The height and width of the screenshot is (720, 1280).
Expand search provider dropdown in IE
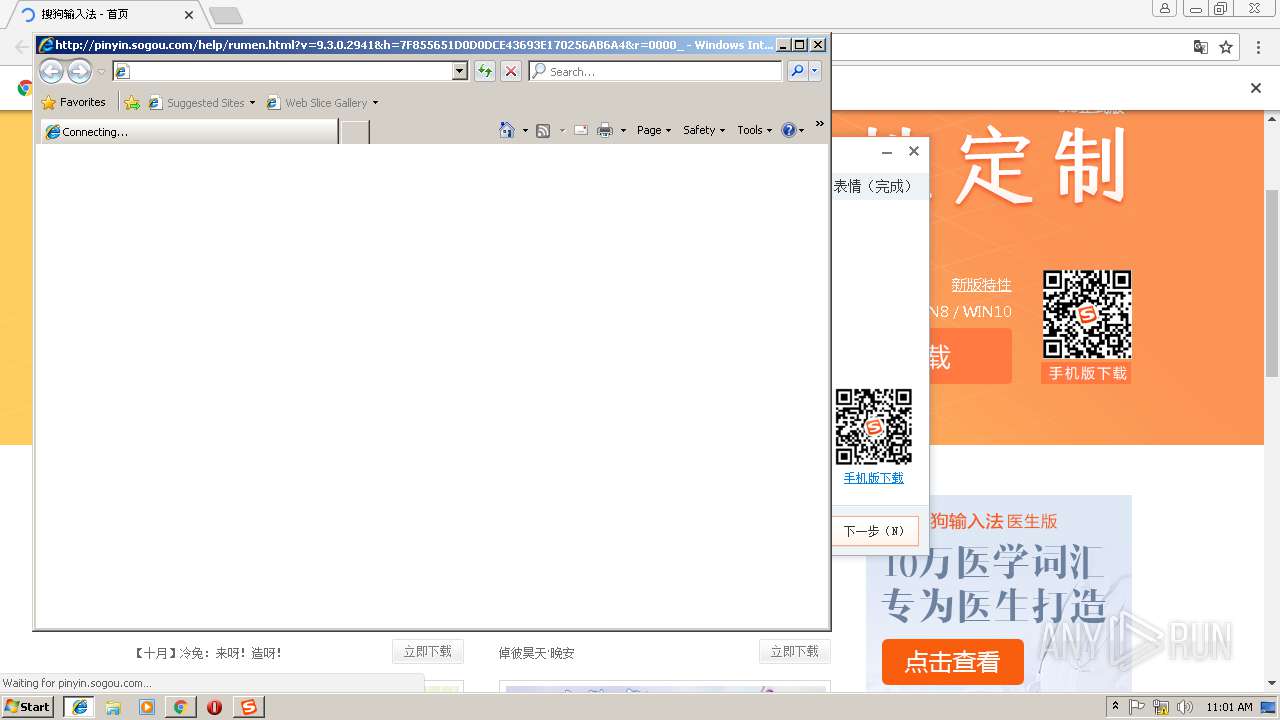[815, 71]
